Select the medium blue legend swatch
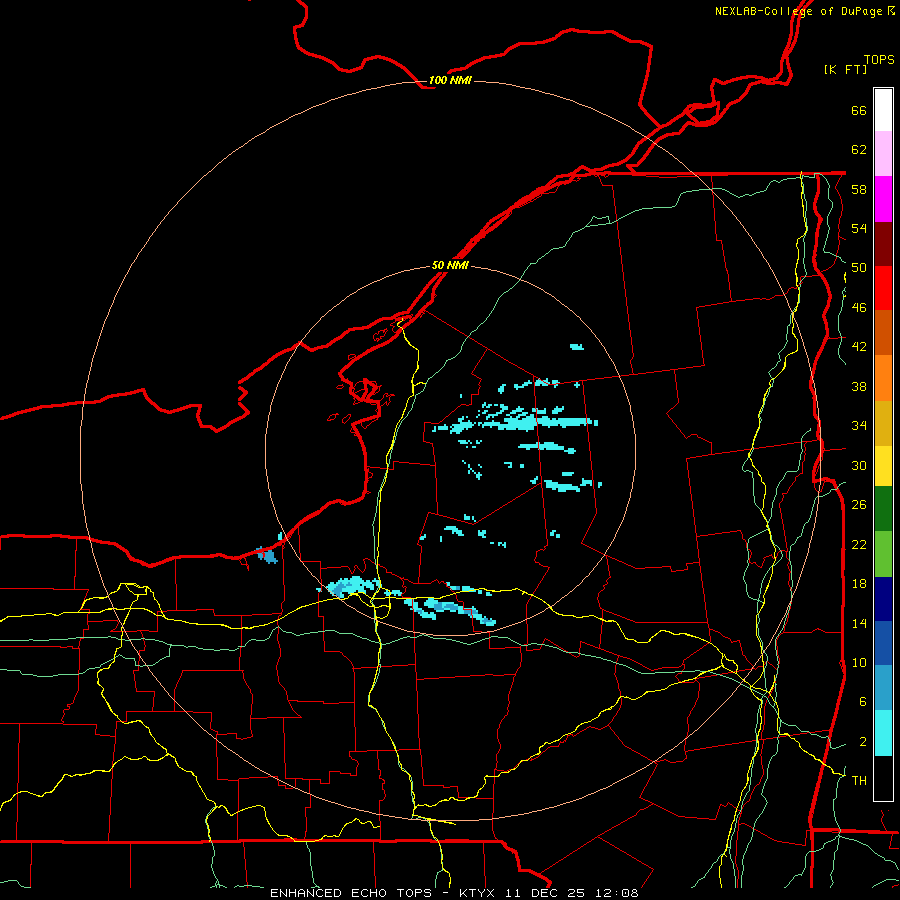 click(x=883, y=643)
